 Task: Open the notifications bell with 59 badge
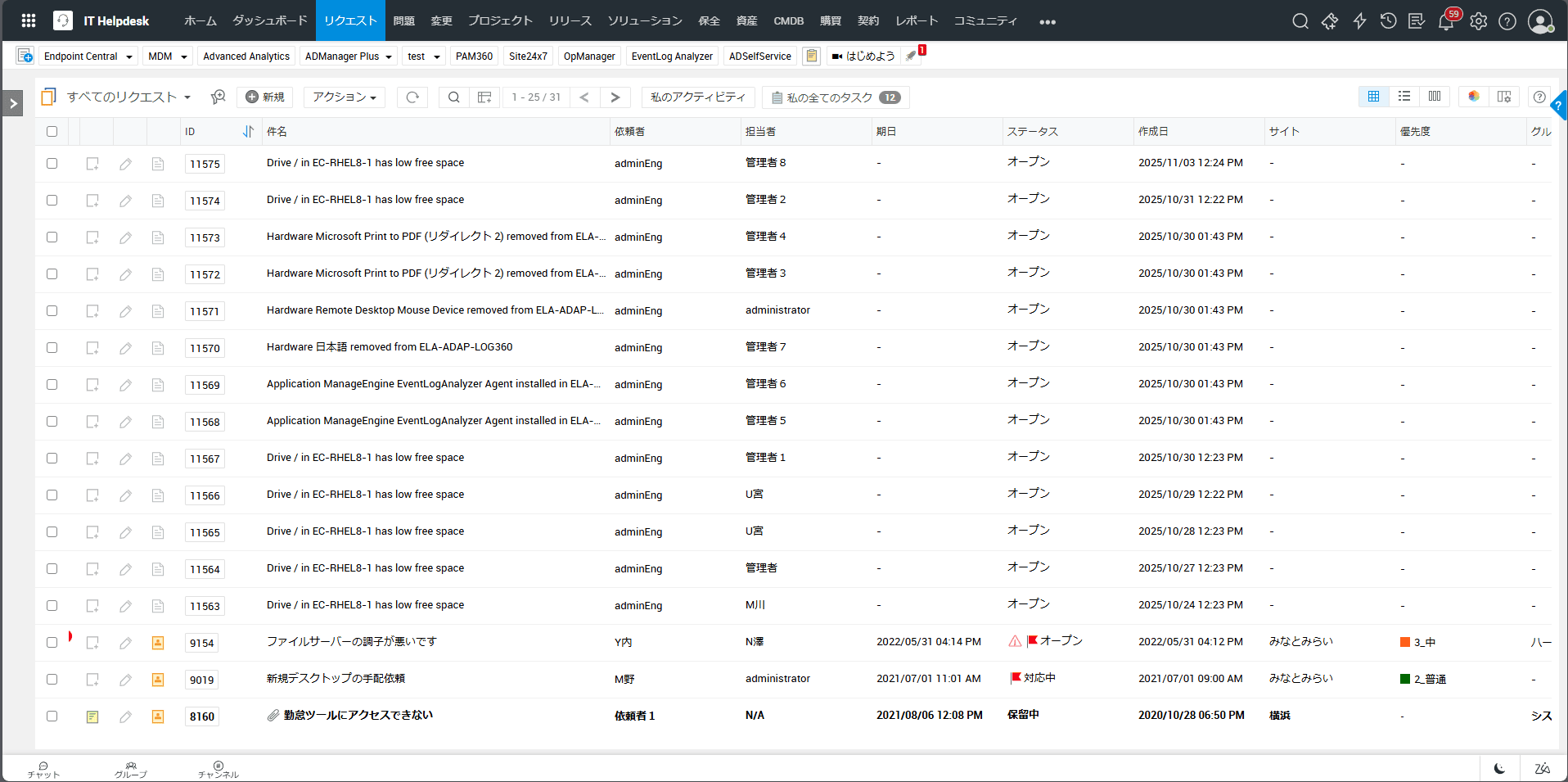coord(1446,21)
